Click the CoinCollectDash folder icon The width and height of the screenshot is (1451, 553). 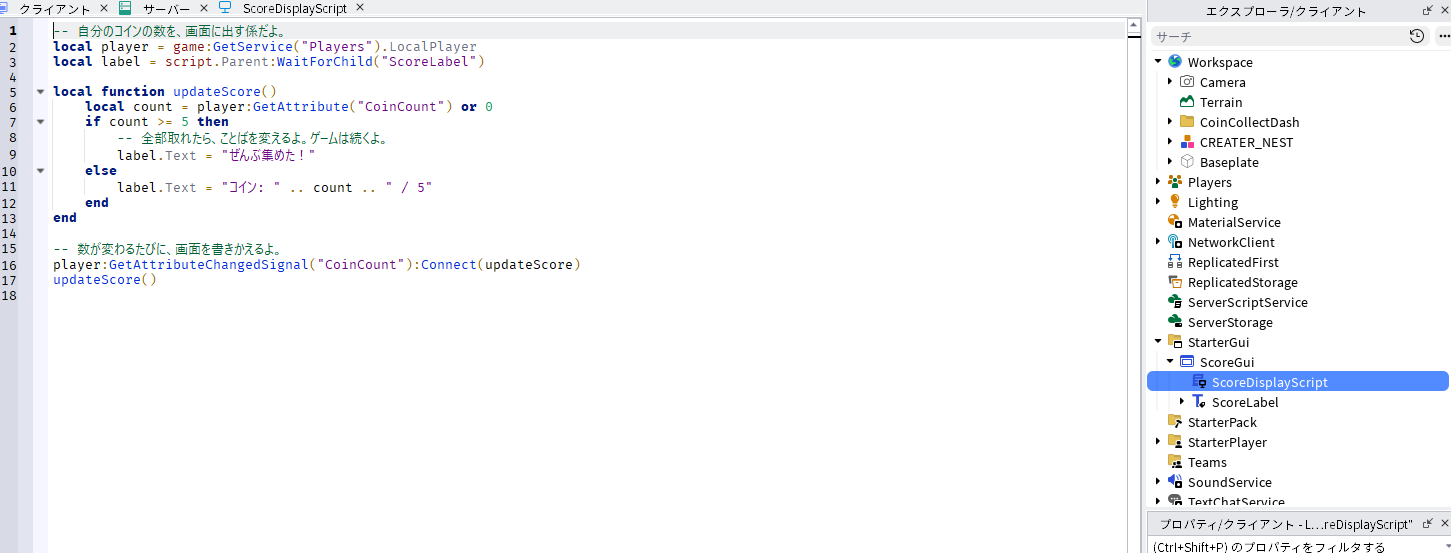click(x=1187, y=122)
